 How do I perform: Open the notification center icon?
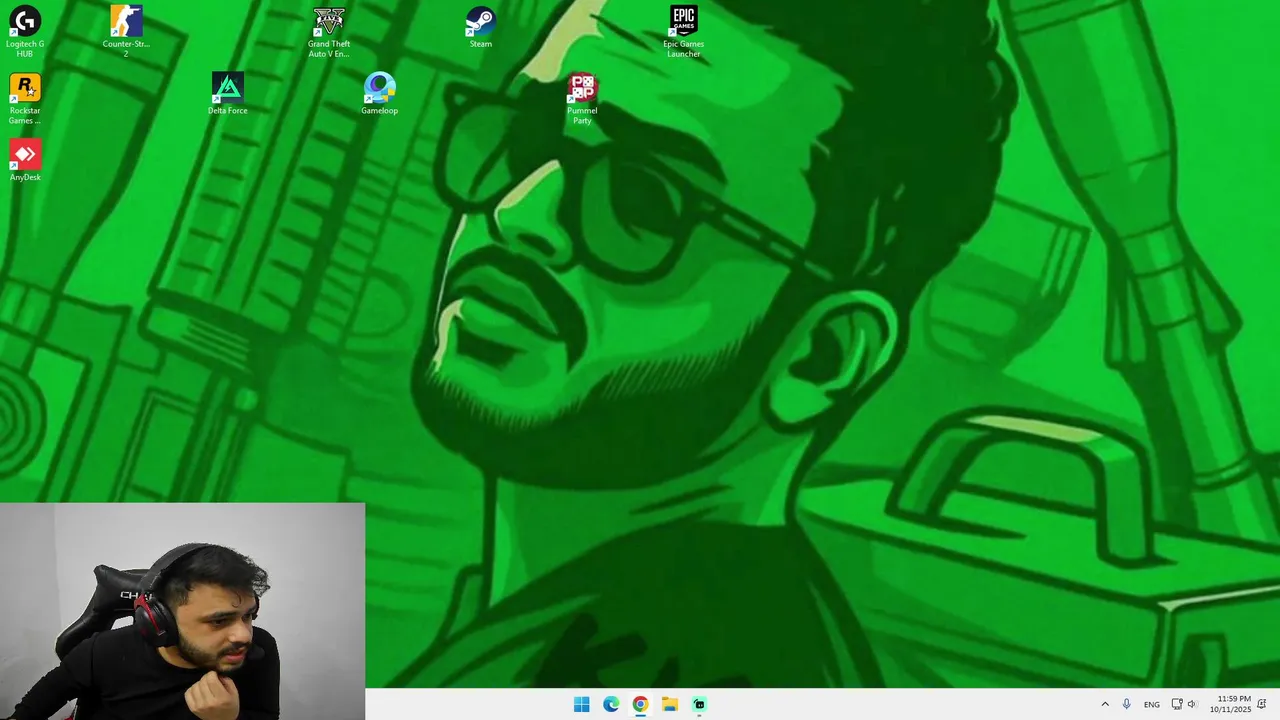1262,704
